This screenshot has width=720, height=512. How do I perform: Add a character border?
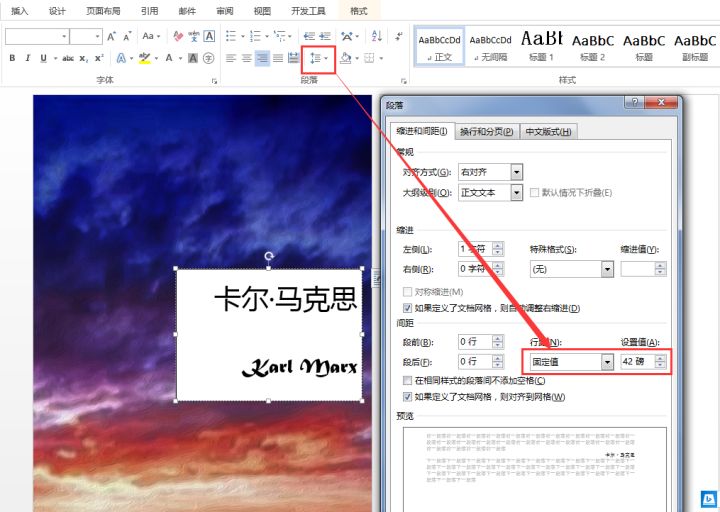pyautogui.click(x=209, y=36)
